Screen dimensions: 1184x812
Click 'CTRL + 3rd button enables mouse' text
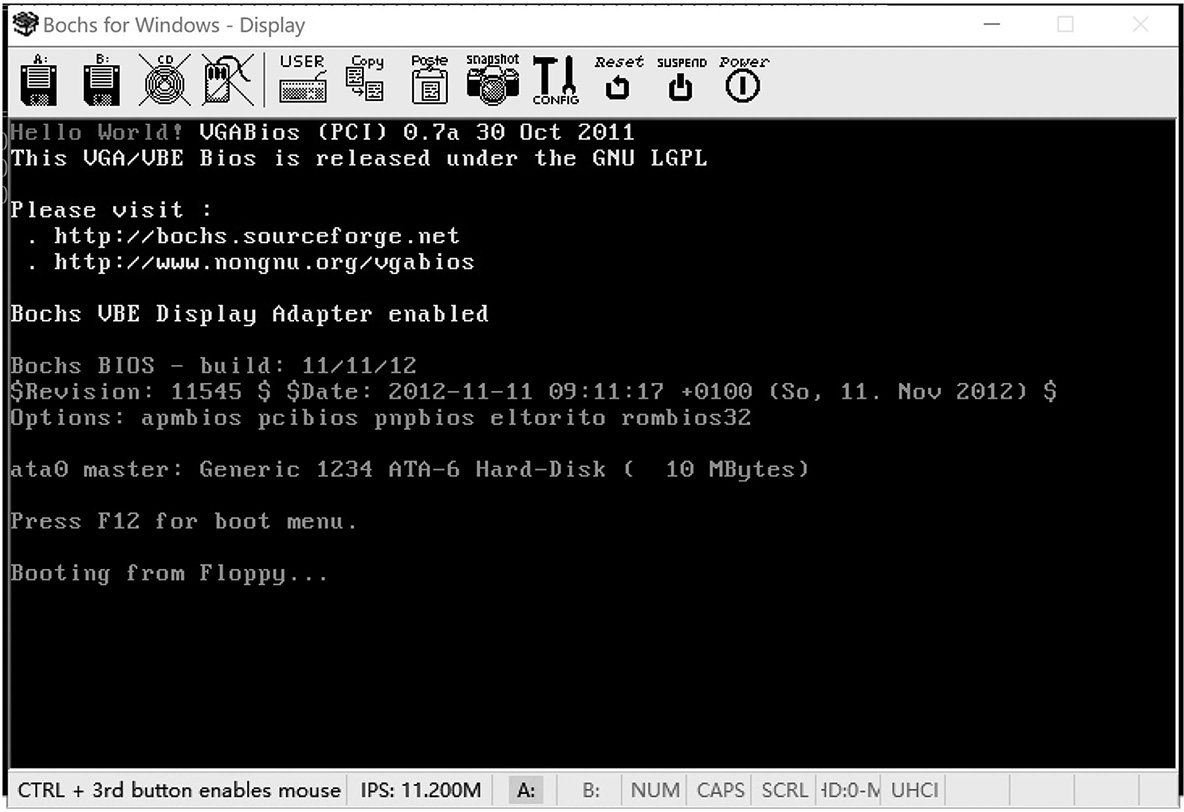point(179,790)
